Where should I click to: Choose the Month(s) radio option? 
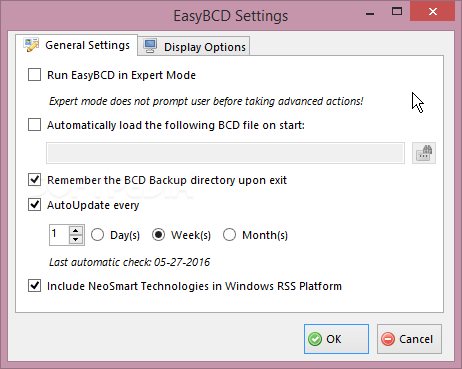pos(229,235)
